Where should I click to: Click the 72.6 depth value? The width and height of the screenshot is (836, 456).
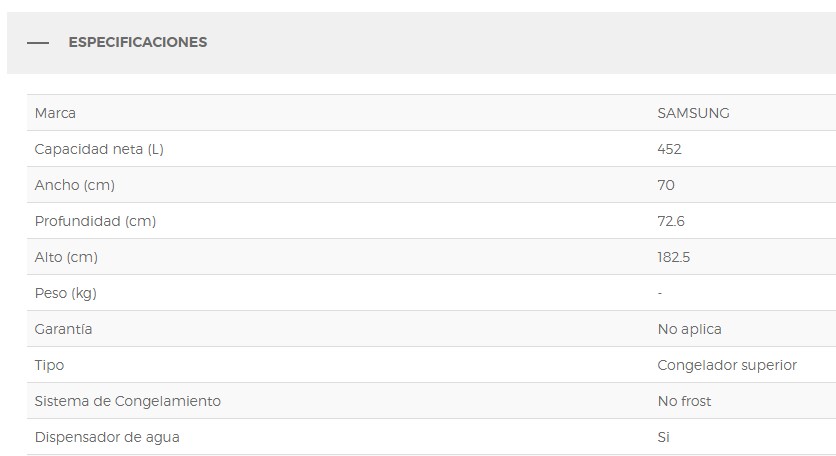tap(671, 221)
